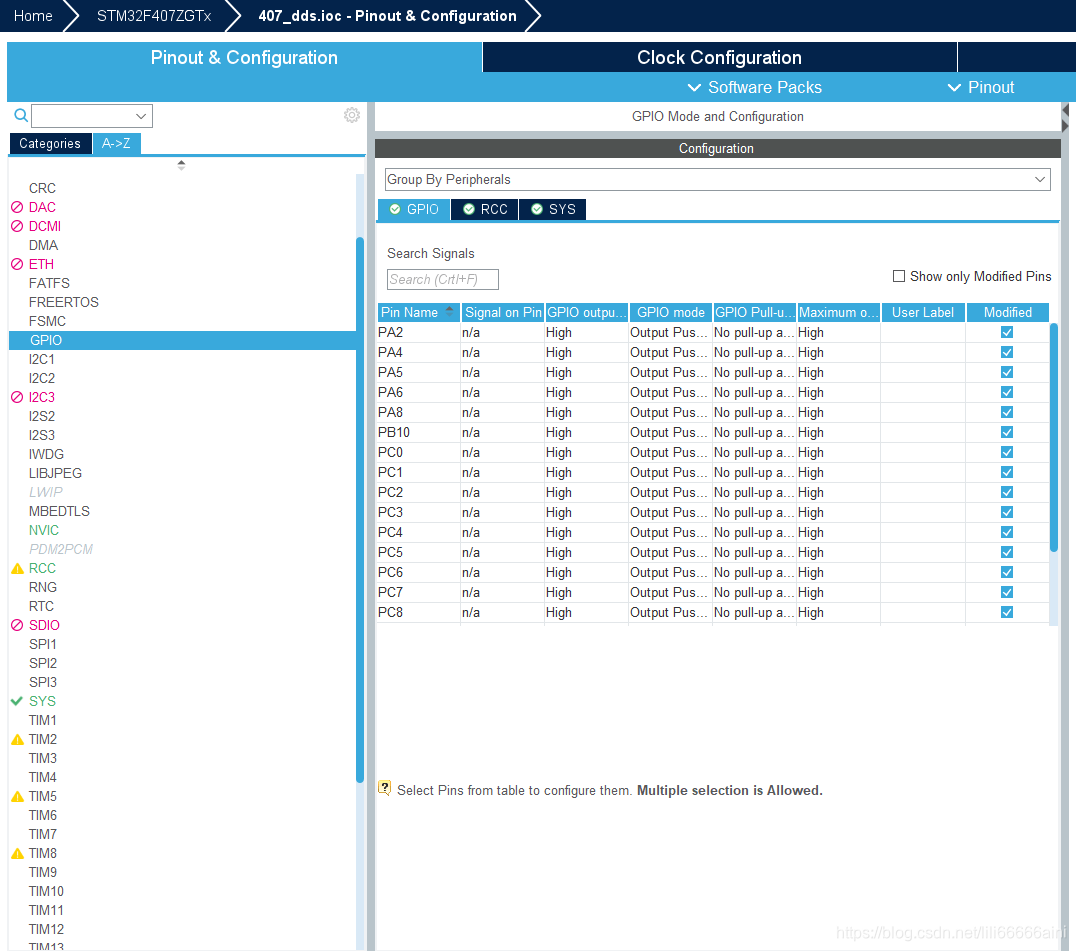Click the warning icon next to TIM8
The height and width of the screenshot is (951, 1076).
[18, 854]
